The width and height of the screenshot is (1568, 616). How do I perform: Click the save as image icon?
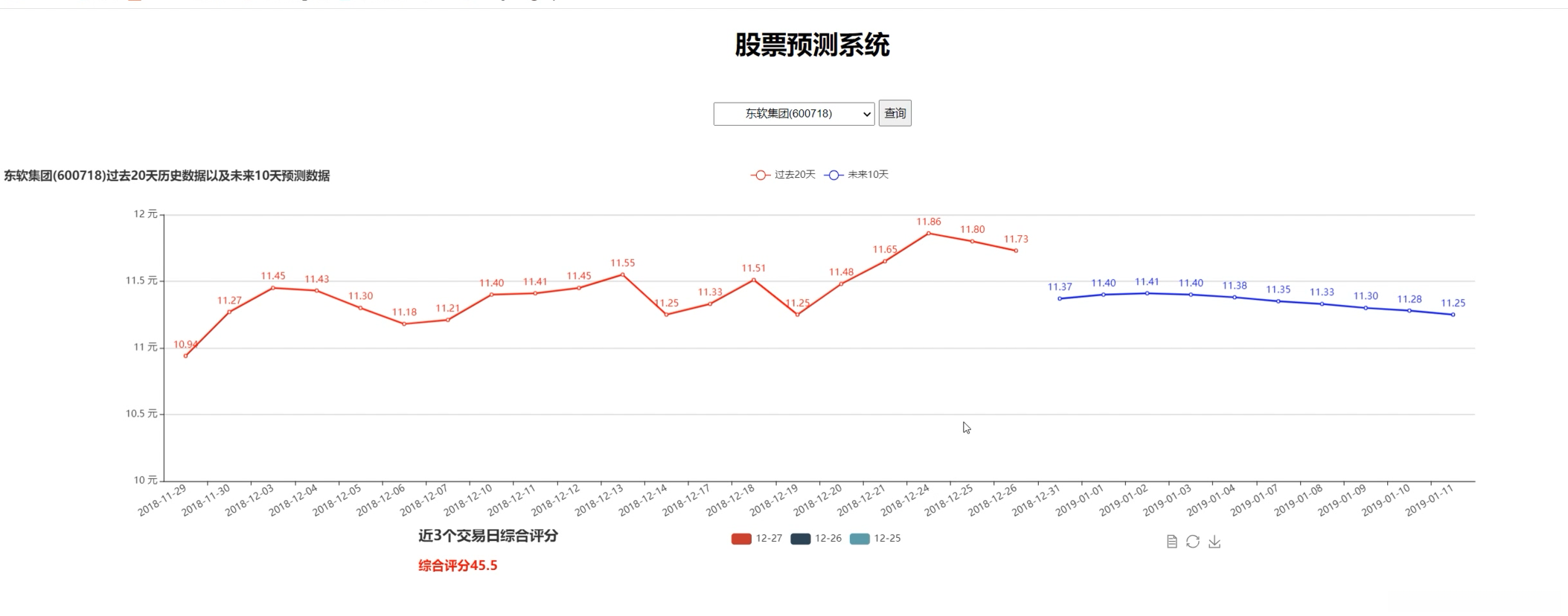click(1215, 542)
